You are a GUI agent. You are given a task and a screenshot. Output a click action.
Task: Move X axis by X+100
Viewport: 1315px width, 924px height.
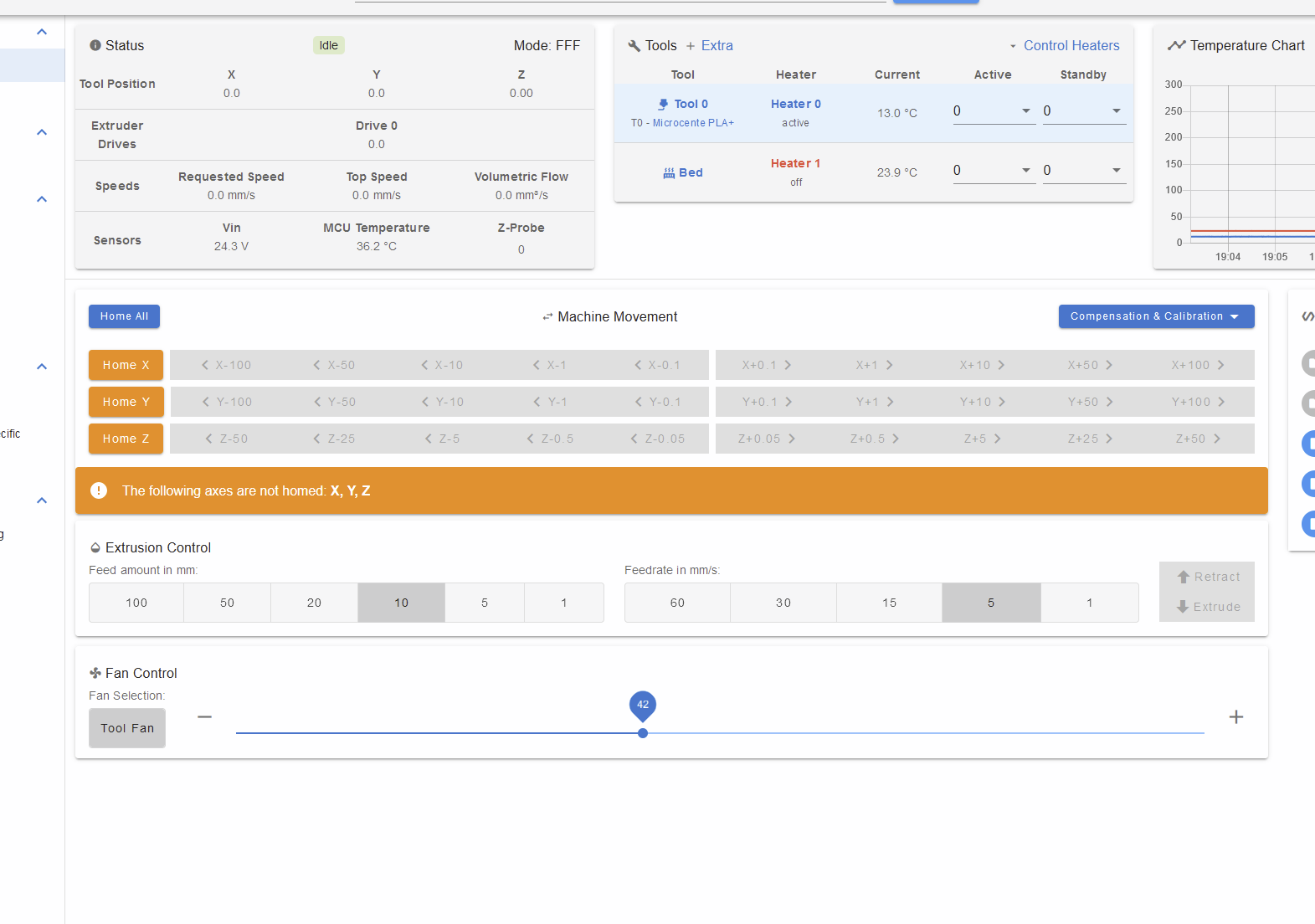click(x=1198, y=365)
